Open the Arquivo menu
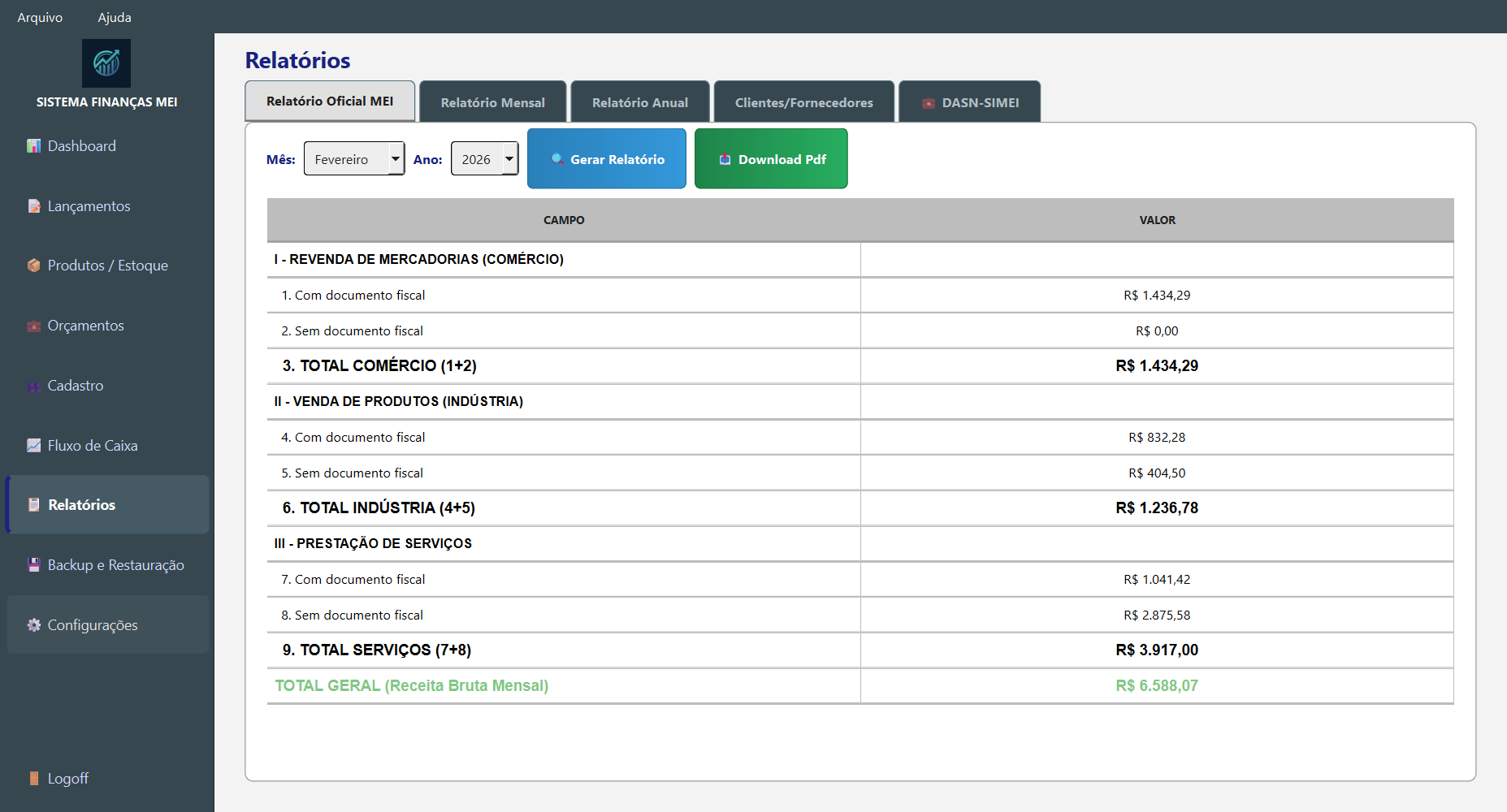The width and height of the screenshot is (1507, 812). click(x=40, y=17)
